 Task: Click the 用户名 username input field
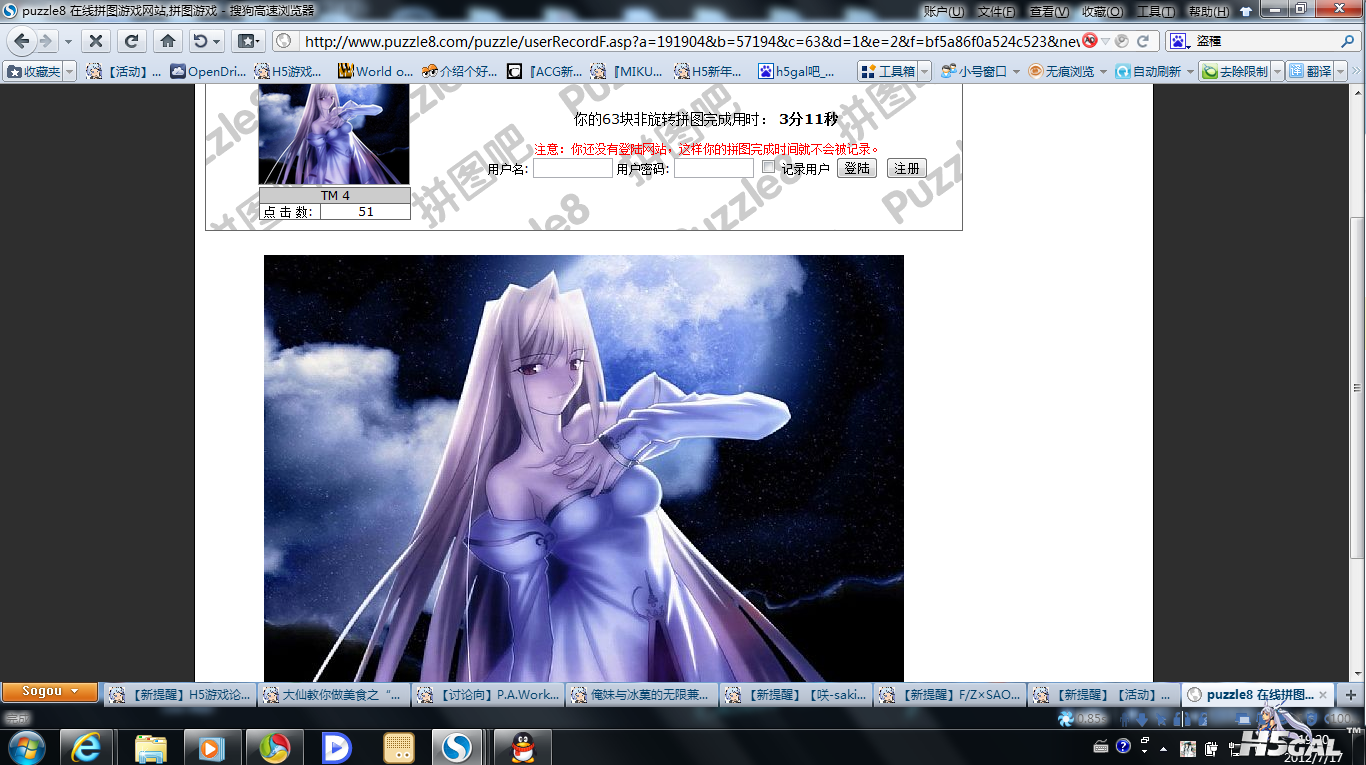pos(573,169)
